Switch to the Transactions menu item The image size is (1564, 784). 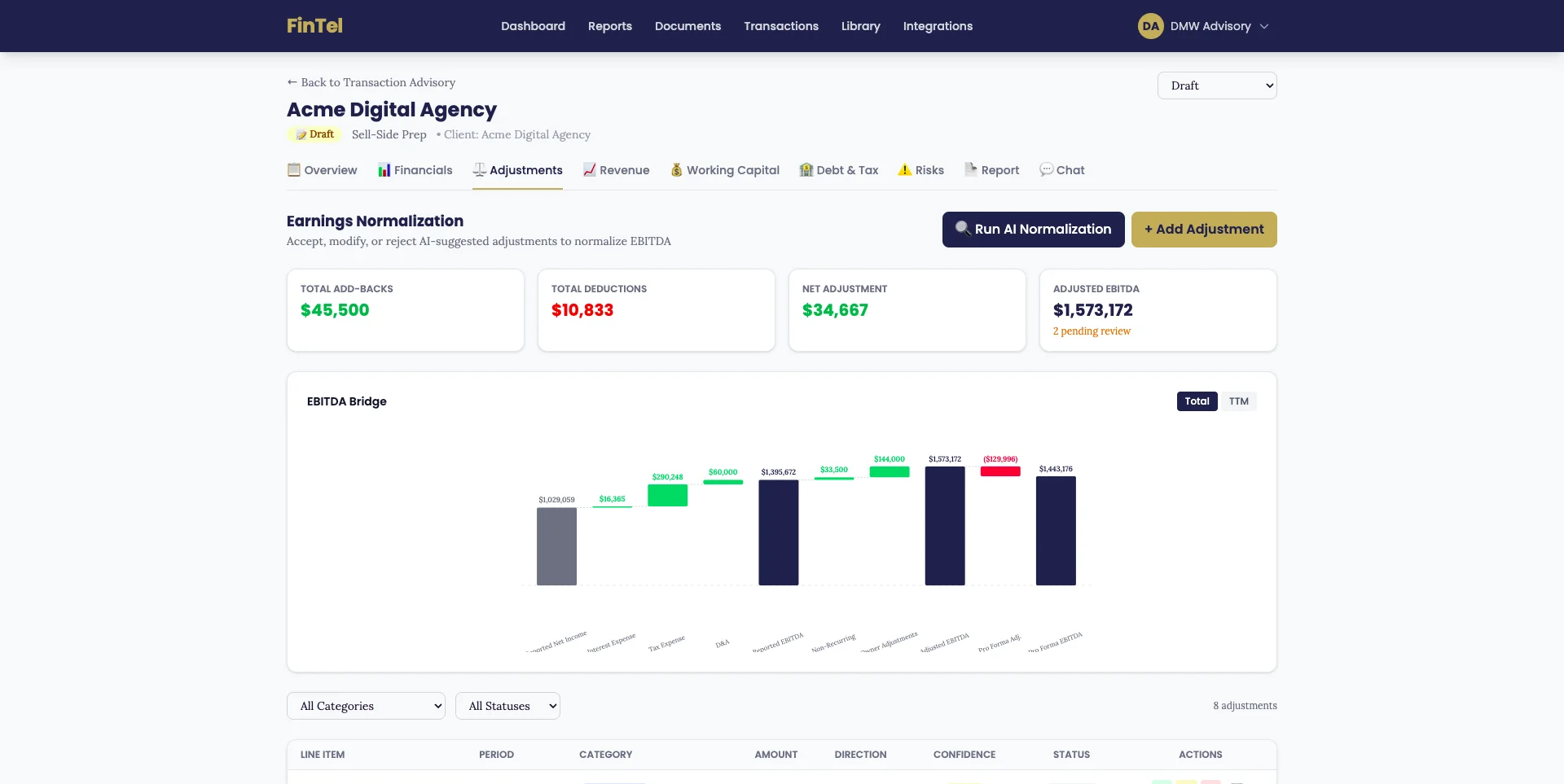pos(780,25)
